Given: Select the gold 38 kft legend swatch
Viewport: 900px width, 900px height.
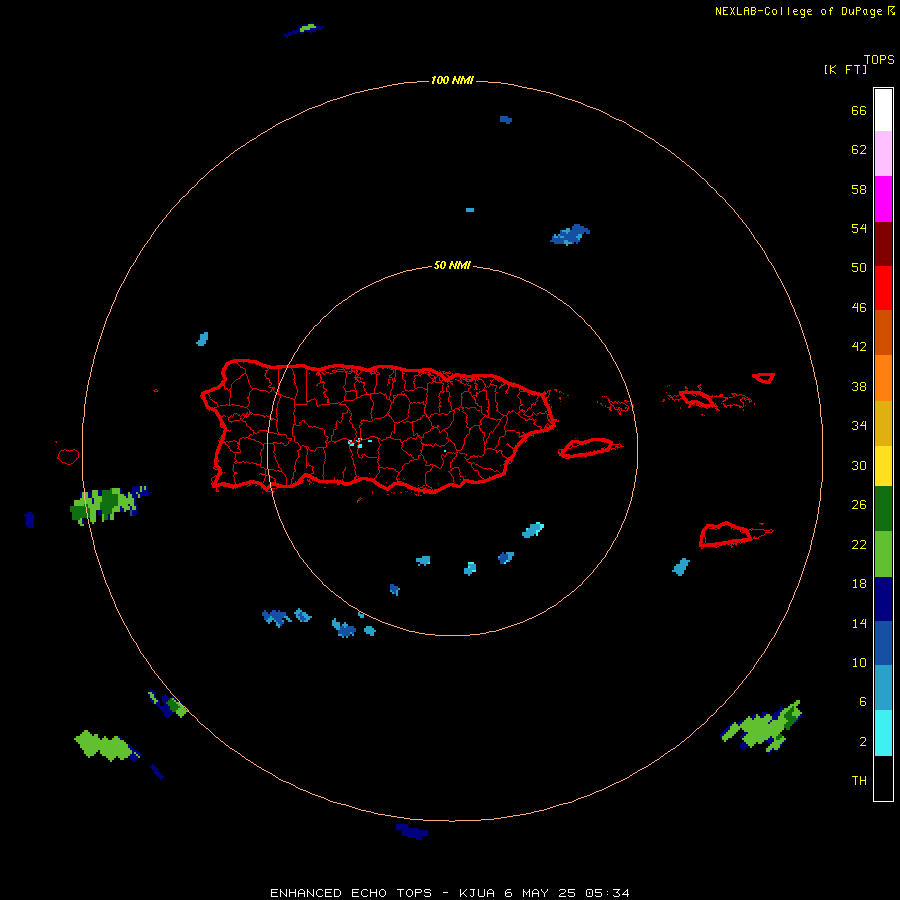Looking at the screenshot, I should (883, 423).
